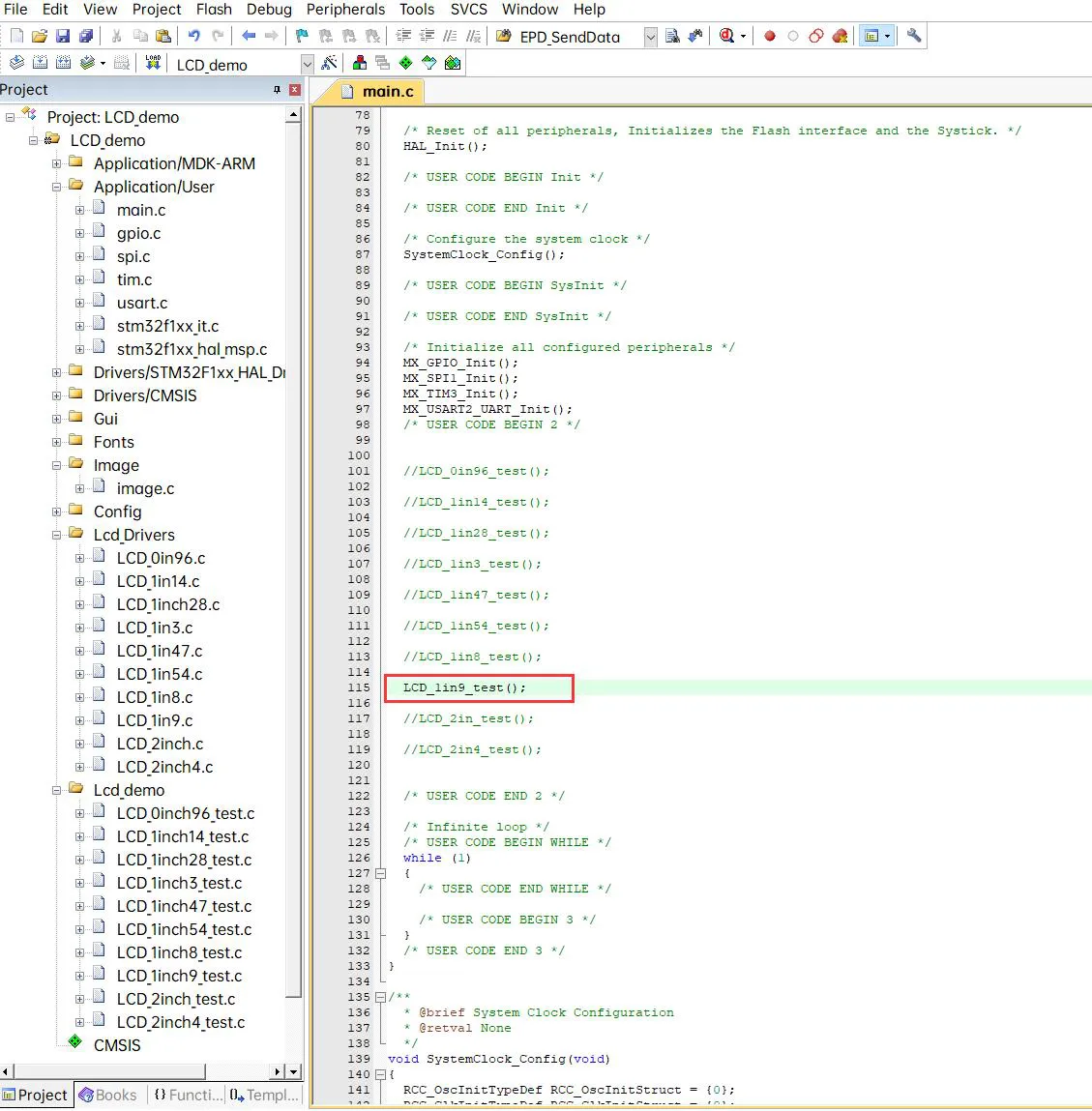Screen dimensions: 1092x1111
Task: Open the LCD_demo target dropdown
Action: pyautogui.click(x=307, y=65)
